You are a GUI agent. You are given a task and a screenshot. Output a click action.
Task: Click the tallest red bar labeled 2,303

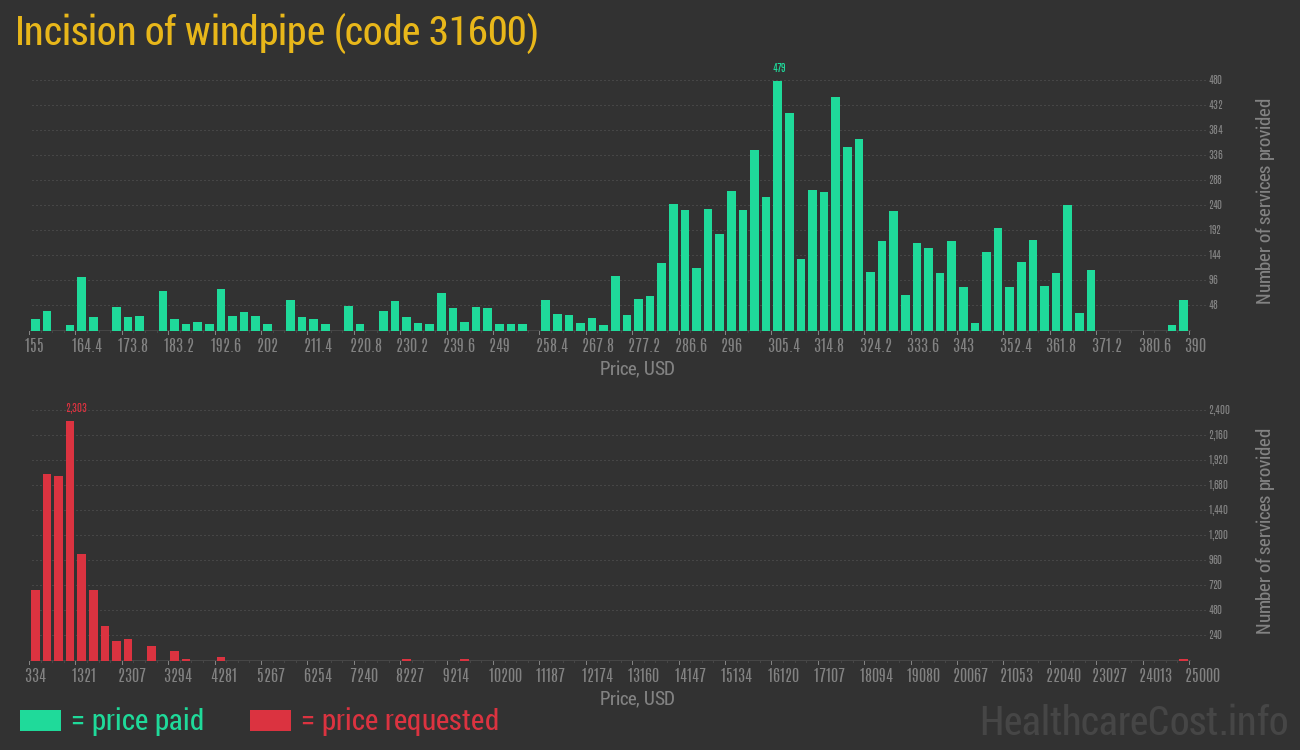(70, 540)
